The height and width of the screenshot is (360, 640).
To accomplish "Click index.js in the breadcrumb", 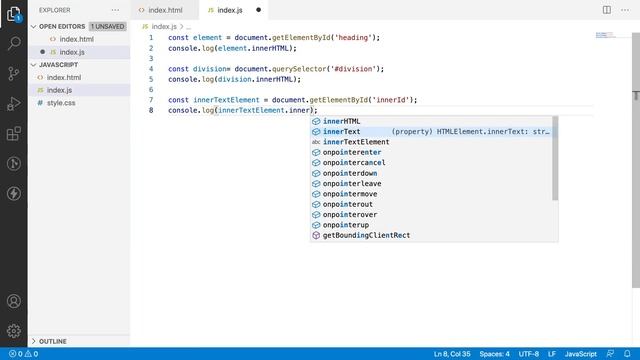I will (x=164, y=27).
